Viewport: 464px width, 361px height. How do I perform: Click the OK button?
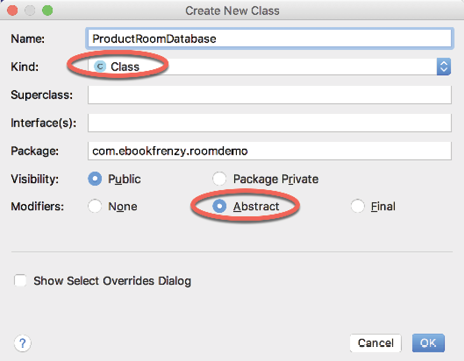click(x=428, y=343)
